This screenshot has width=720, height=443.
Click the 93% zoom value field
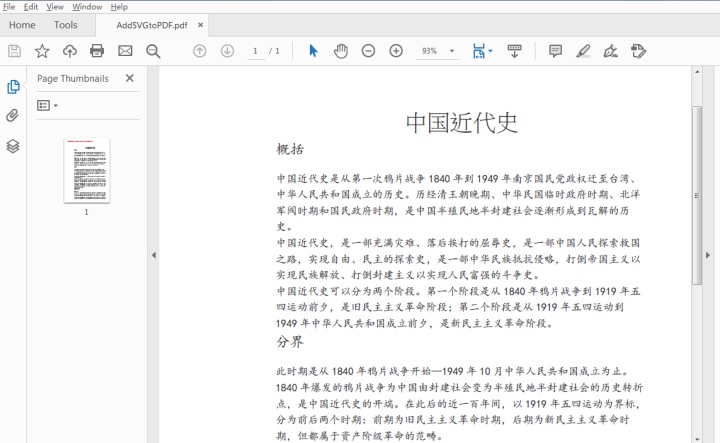pyautogui.click(x=430, y=51)
